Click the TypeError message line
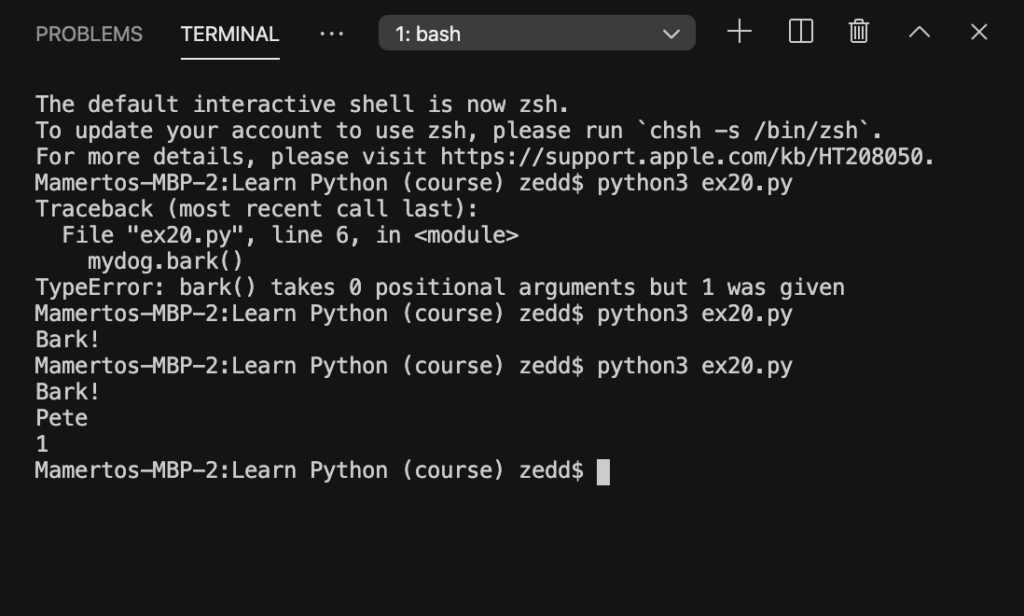Viewport: 1024px width, 616px height. pos(440,287)
